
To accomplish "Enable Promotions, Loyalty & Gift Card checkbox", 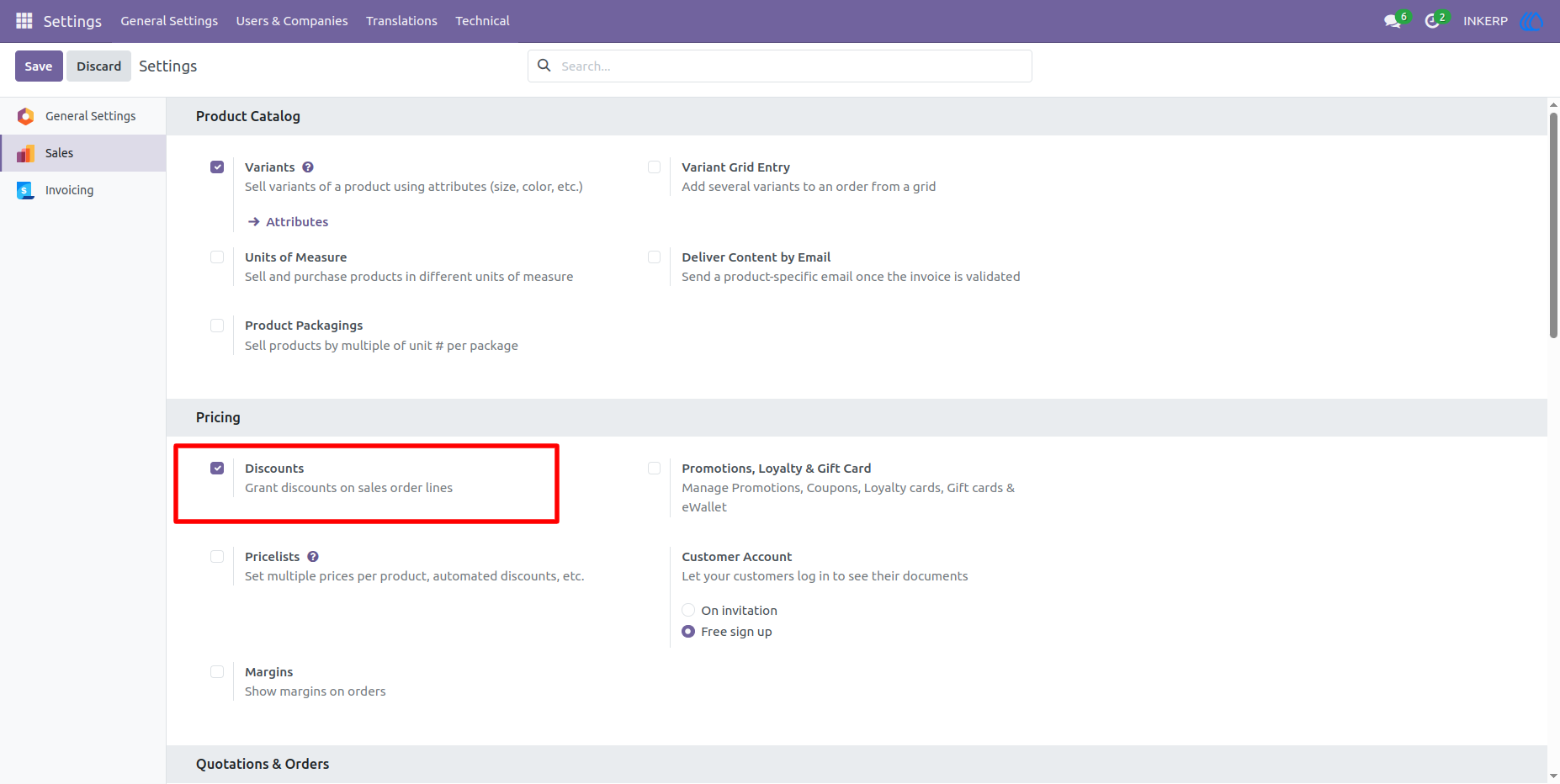I will (654, 469).
